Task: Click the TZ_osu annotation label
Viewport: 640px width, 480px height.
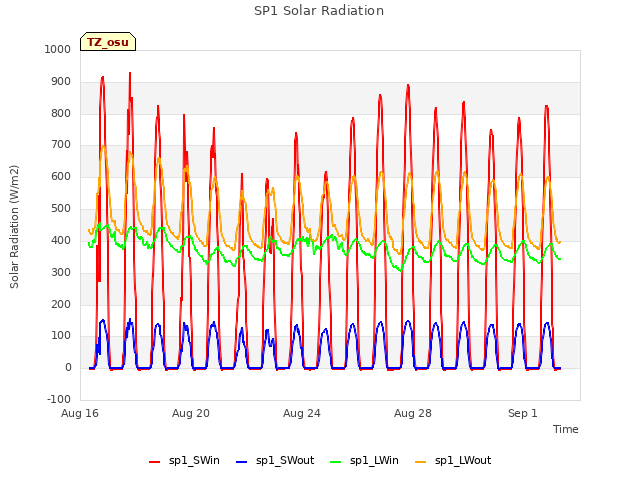Action: coord(108,42)
